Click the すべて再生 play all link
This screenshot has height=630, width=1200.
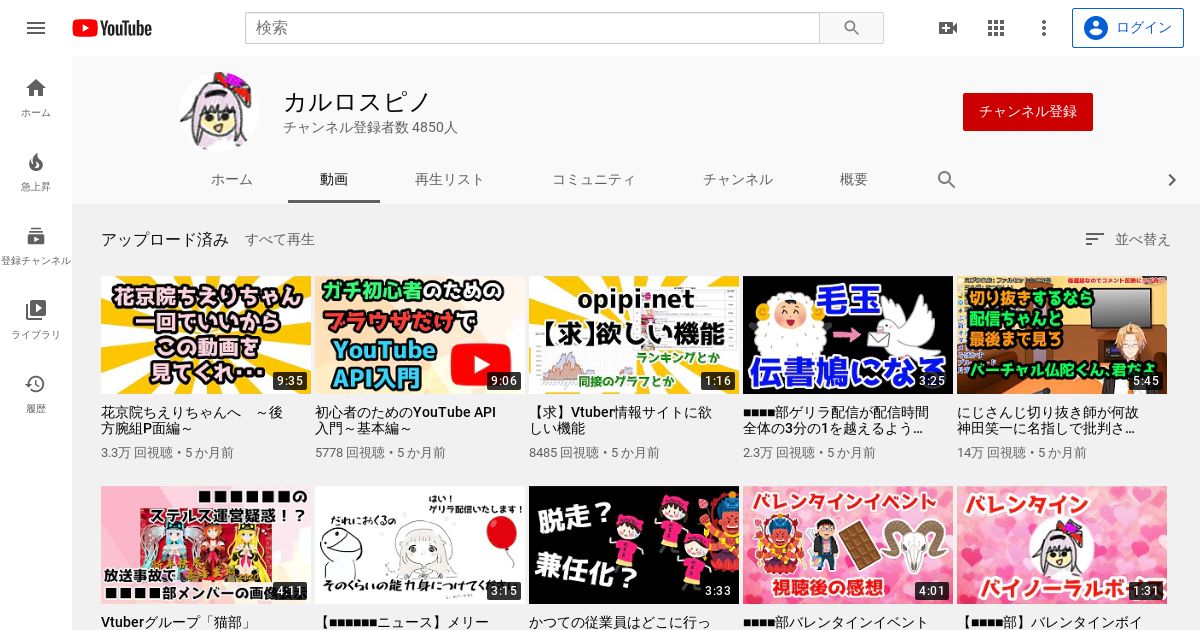[280, 240]
